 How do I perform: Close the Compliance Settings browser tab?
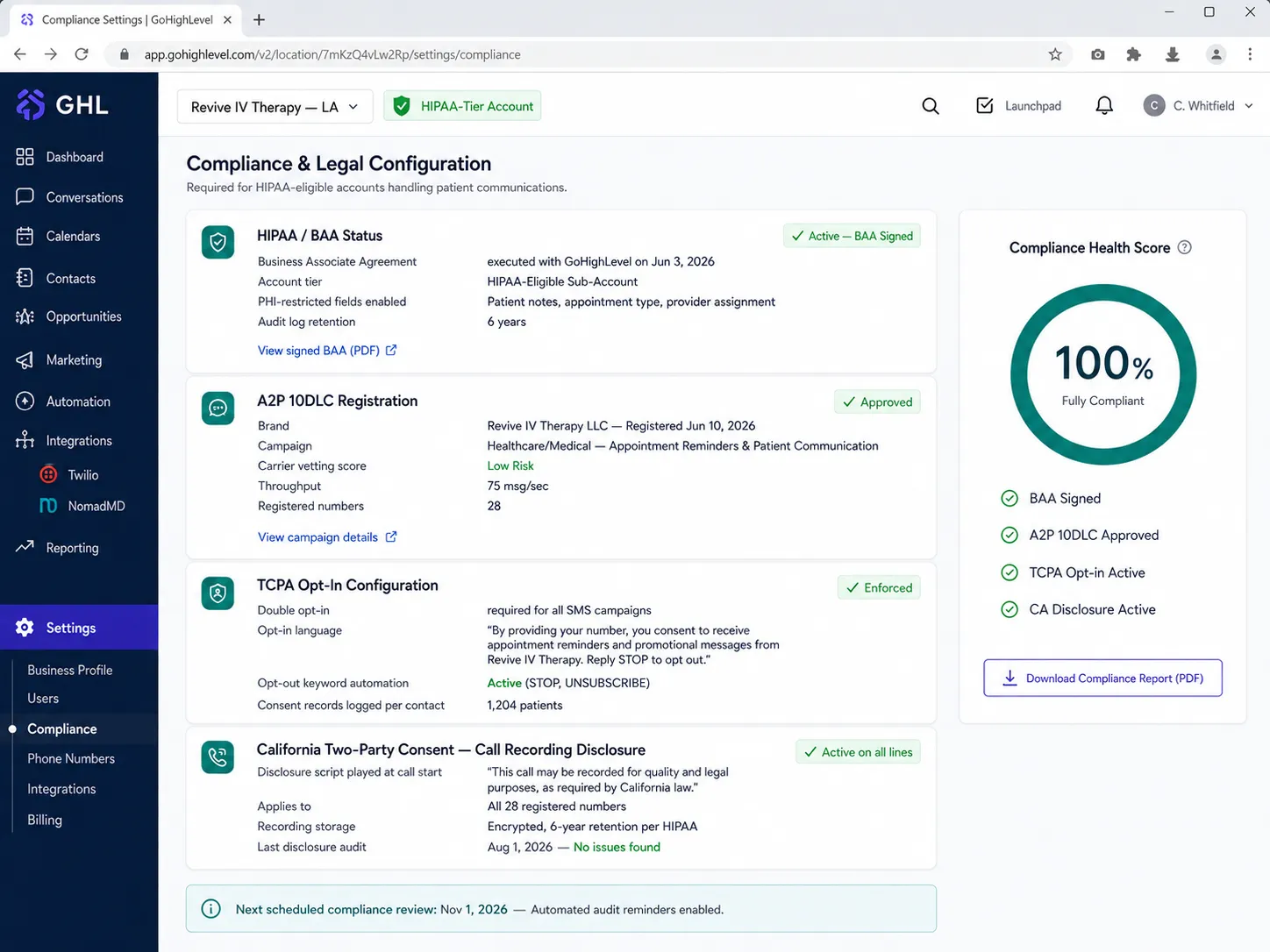pyautogui.click(x=227, y=19)
